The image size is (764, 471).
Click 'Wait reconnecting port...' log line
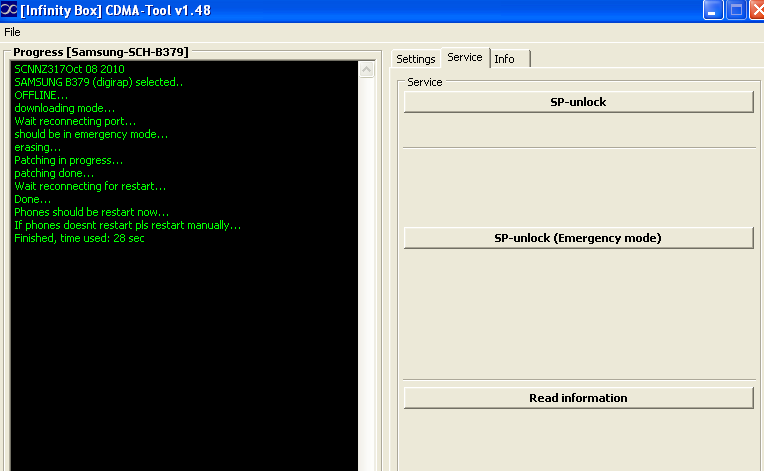(75, 121)
